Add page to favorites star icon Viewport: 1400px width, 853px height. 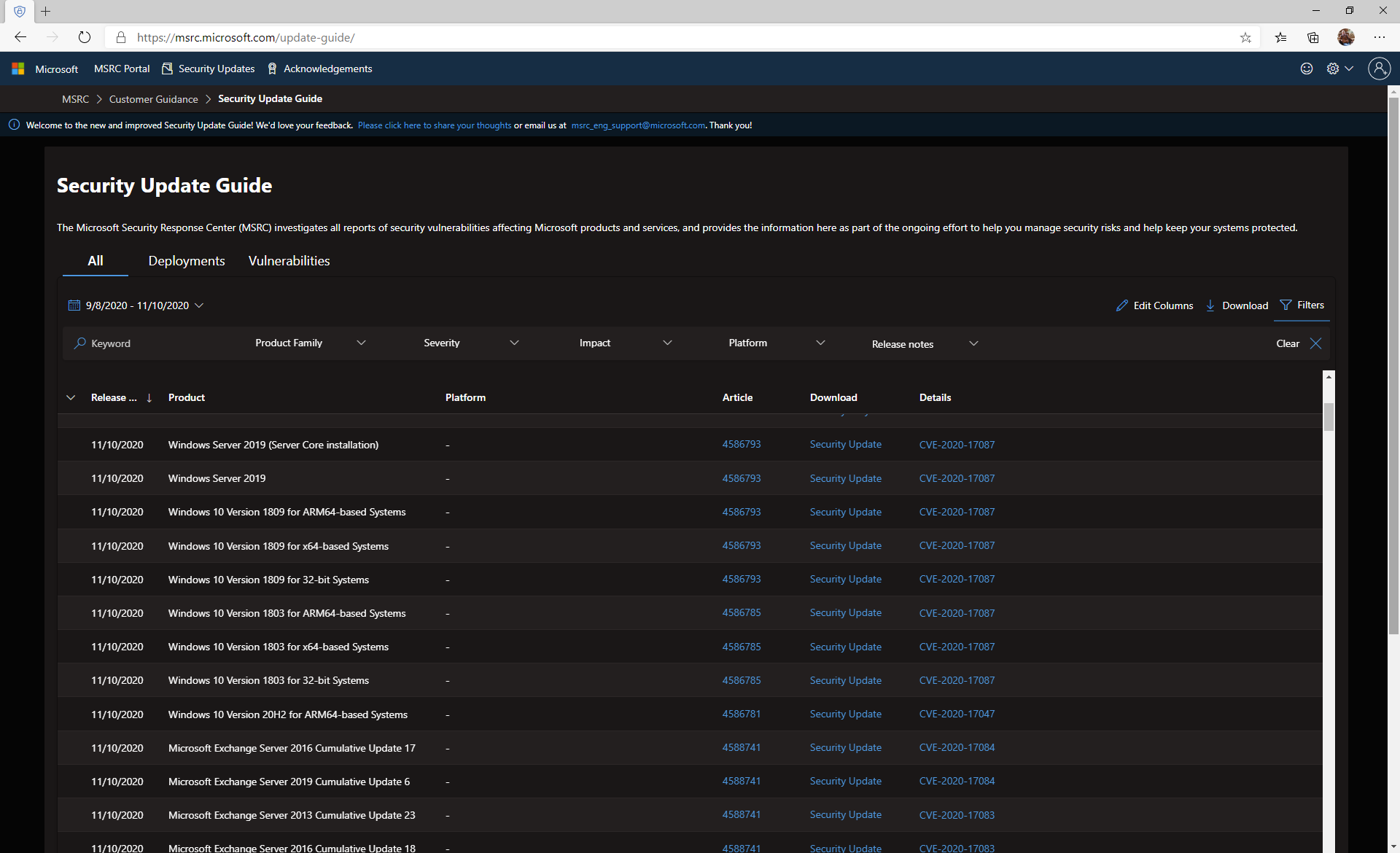[1245, 38]
